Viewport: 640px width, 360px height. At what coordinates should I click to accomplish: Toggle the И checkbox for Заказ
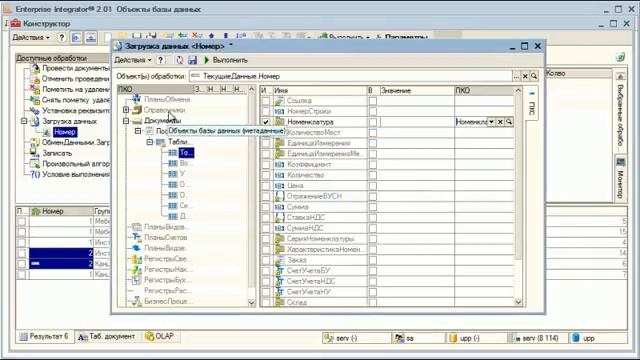point(266,260)
